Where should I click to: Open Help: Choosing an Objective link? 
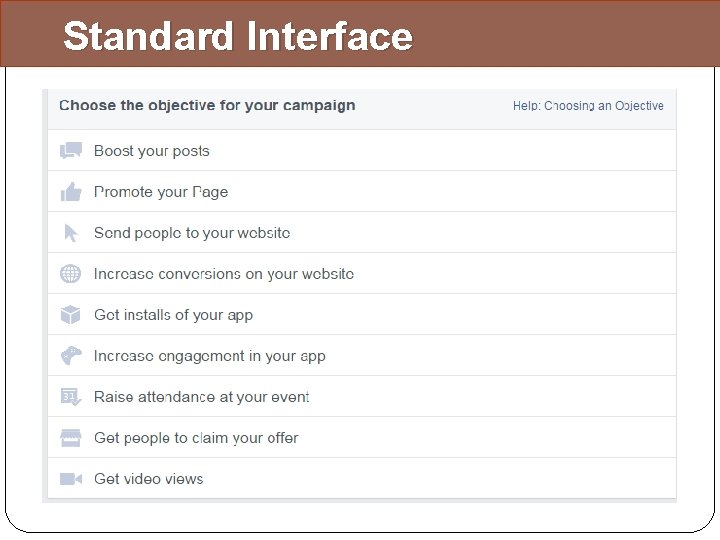(588, 106)
